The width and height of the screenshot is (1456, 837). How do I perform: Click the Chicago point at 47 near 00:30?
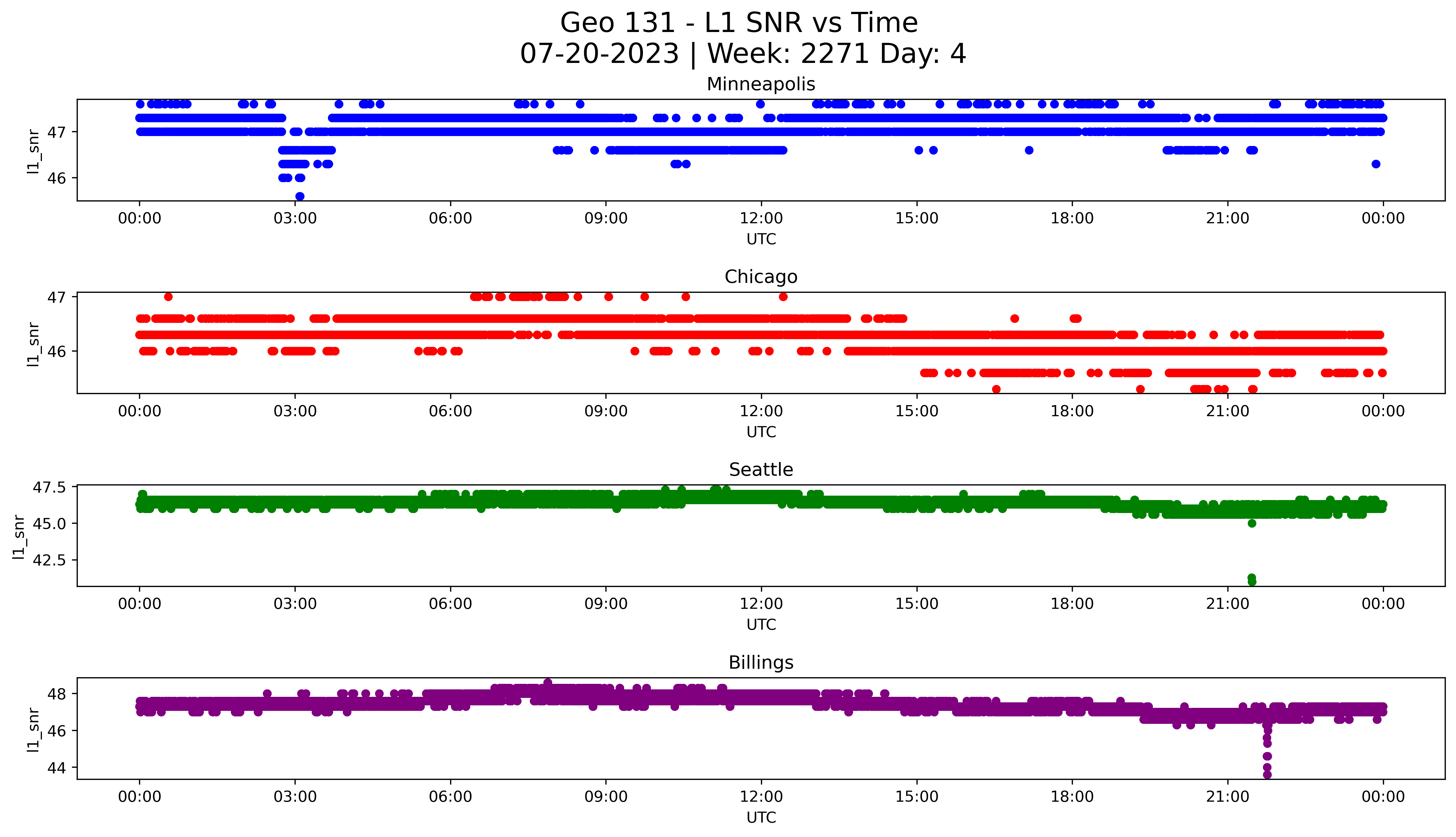(168, 297)
